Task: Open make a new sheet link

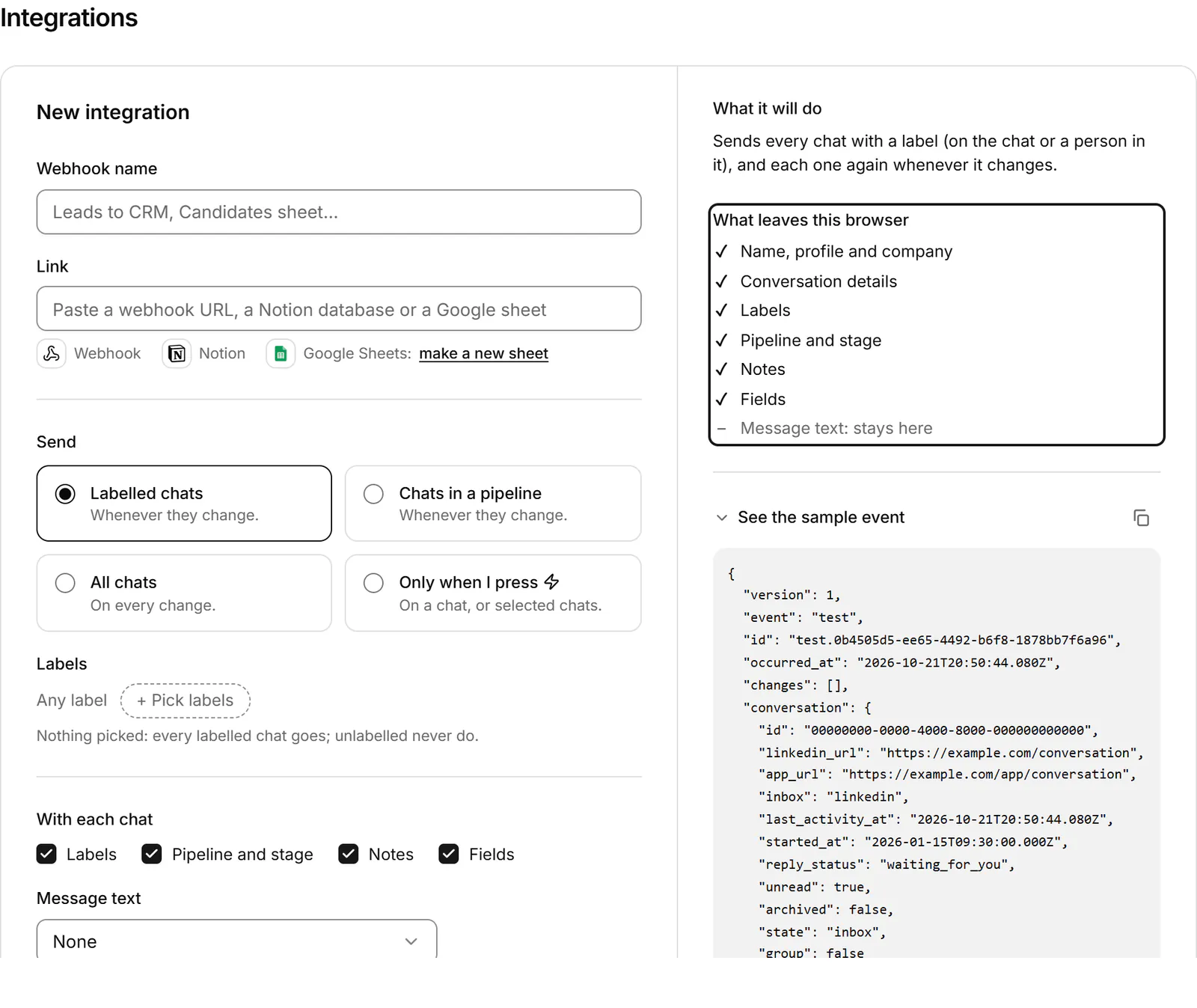Action: click(x=483, y=353)
